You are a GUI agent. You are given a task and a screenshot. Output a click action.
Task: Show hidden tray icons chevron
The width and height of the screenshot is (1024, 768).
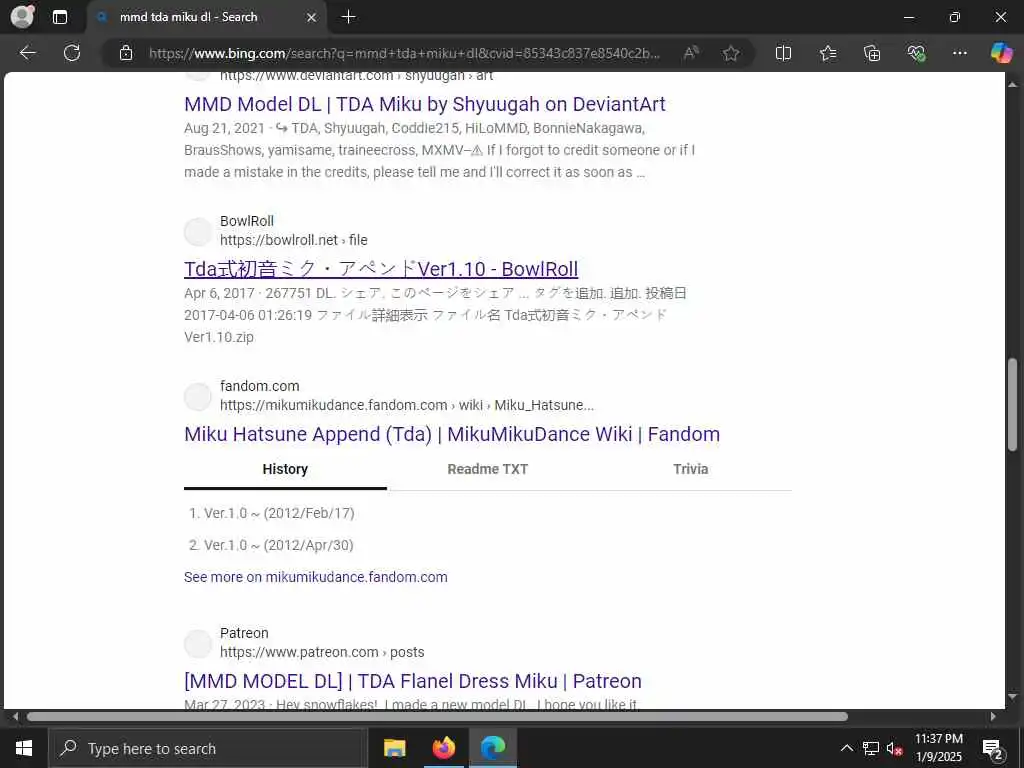846,748
